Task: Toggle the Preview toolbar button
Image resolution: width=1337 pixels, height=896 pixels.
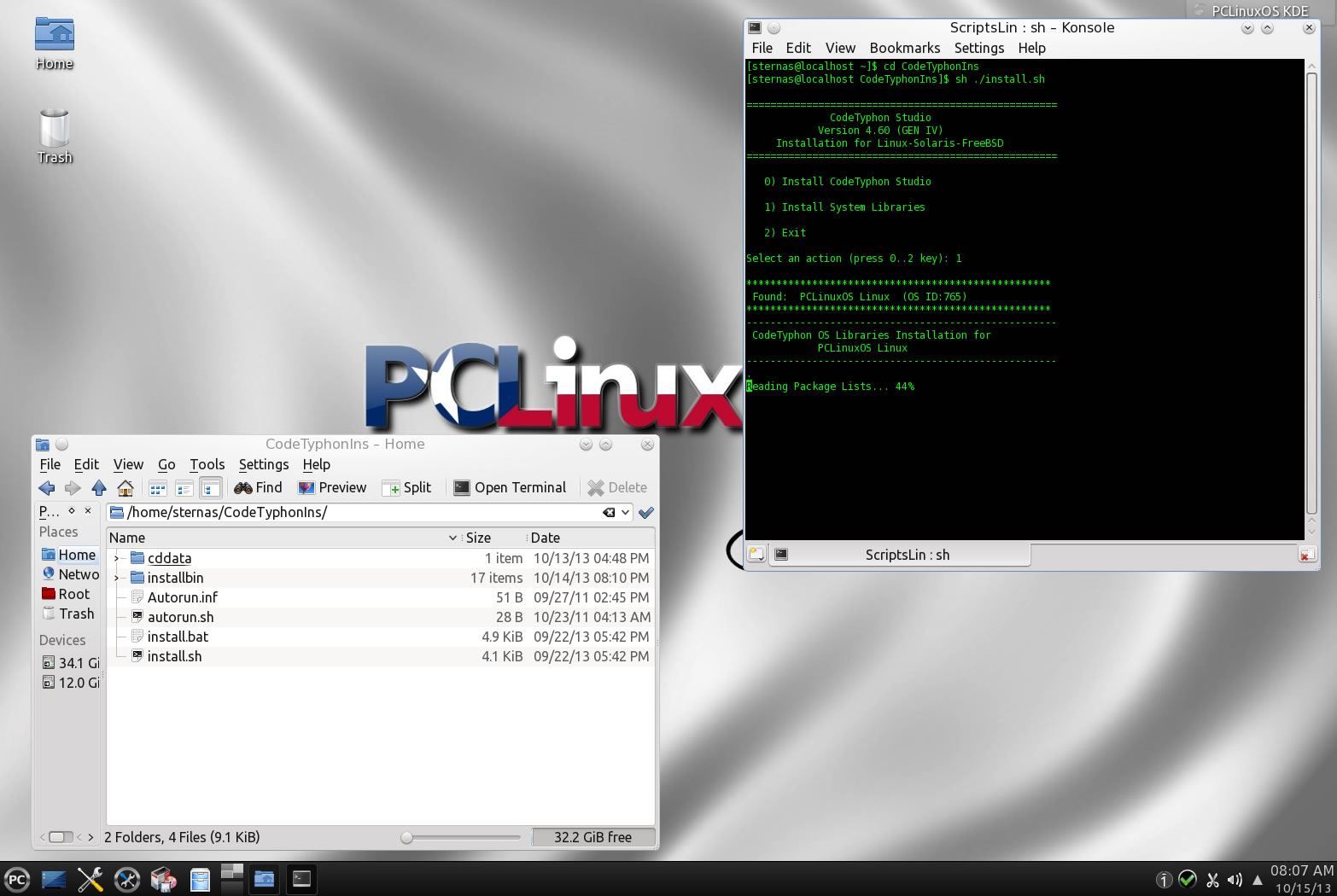Action: click(x=332, y=488)
